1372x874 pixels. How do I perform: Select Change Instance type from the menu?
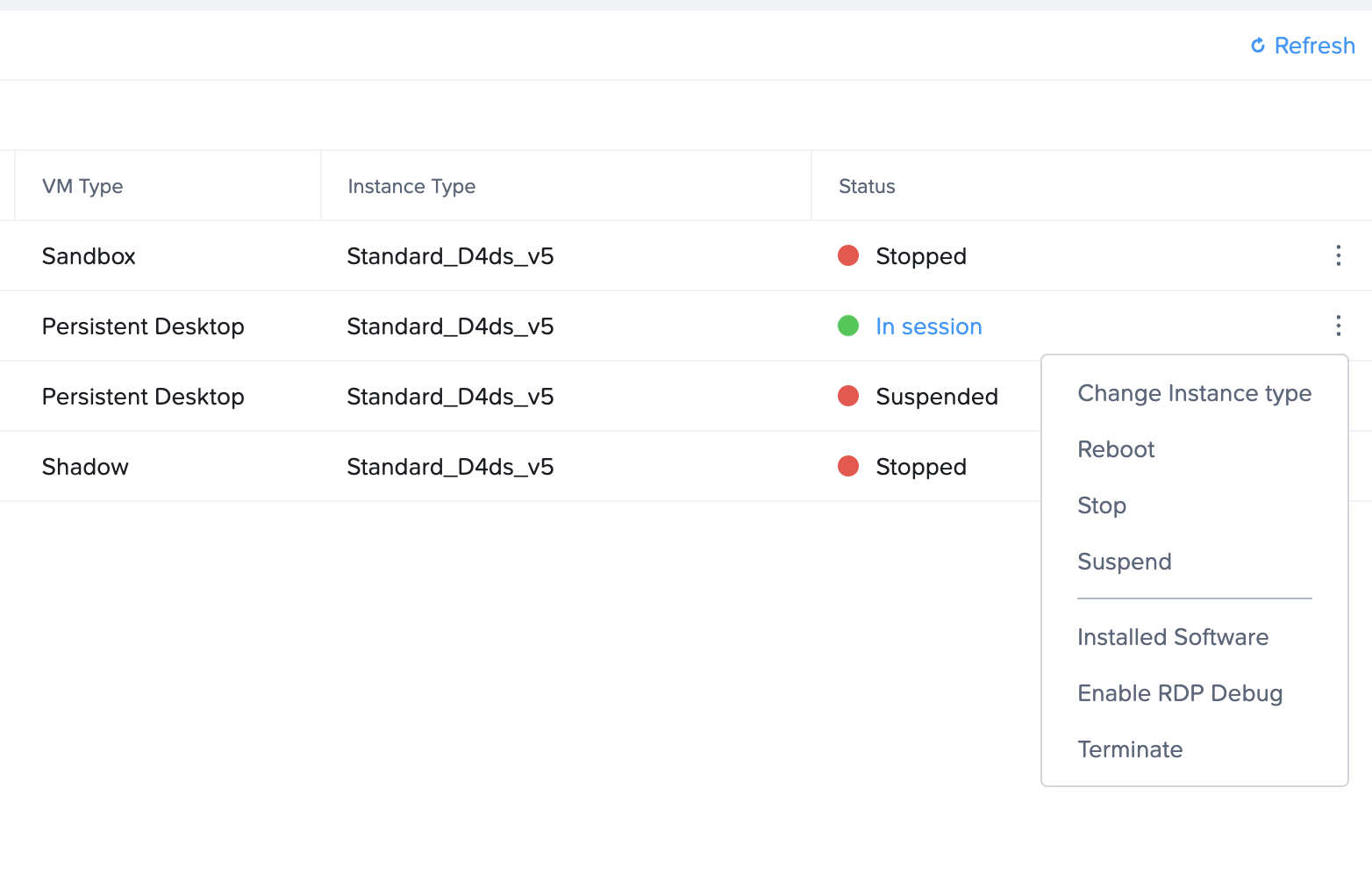click(x=1194, y=393)
